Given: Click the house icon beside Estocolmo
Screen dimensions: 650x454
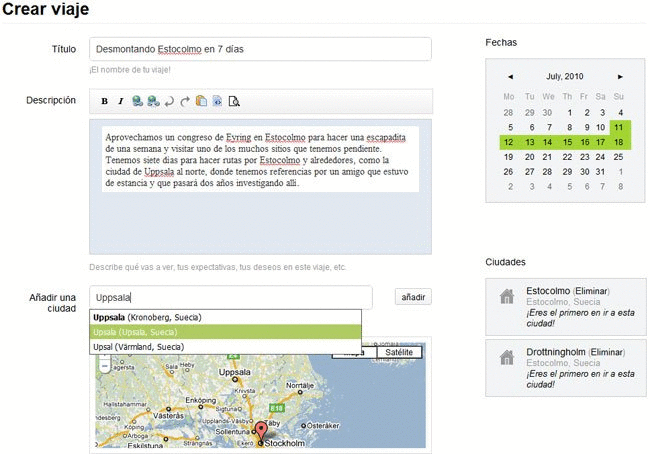Looking at the screenshot, I should (x=507, y=296).
